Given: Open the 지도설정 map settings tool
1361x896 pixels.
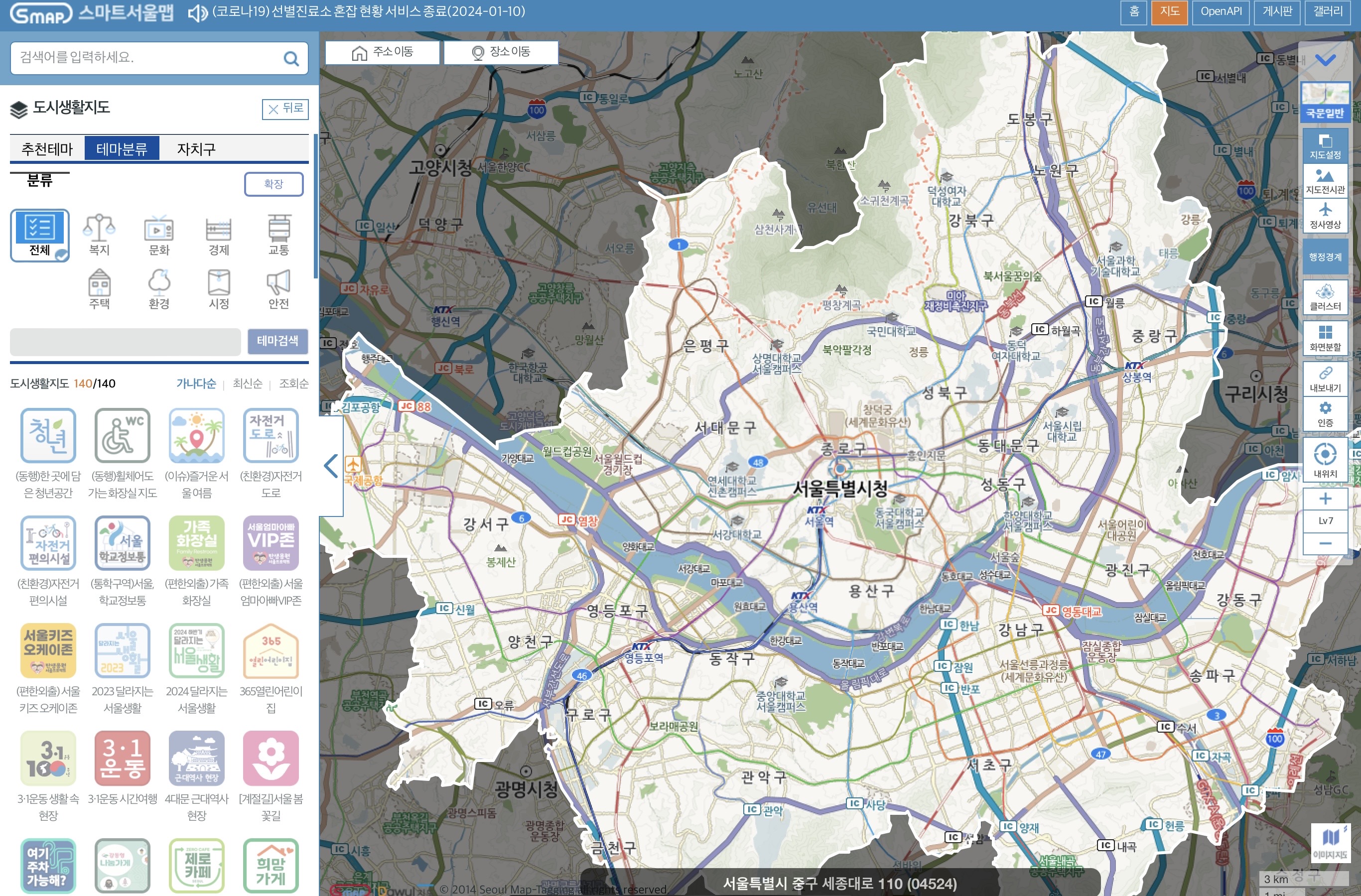Looking at the screenshot, I should (1325, 146).
